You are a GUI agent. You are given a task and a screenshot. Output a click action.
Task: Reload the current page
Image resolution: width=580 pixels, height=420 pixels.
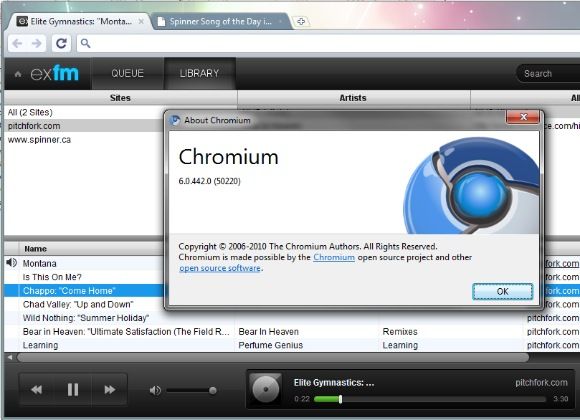pos(61,44)
